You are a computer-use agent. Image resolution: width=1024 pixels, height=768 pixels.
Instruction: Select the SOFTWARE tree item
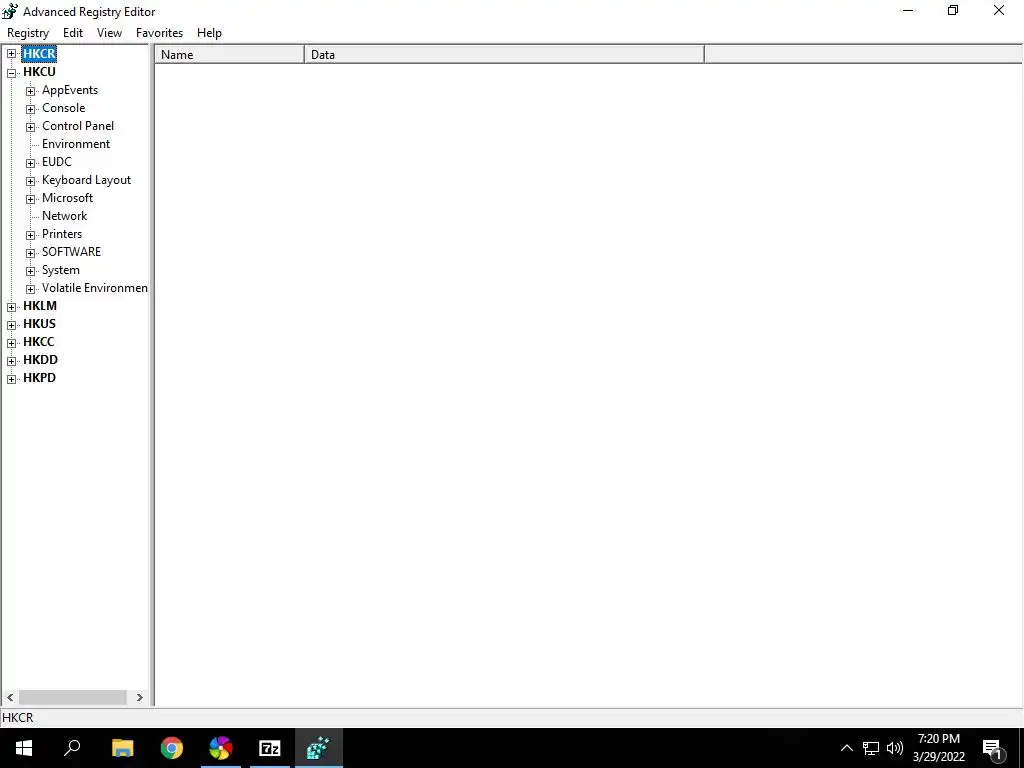tap(71, 251)
